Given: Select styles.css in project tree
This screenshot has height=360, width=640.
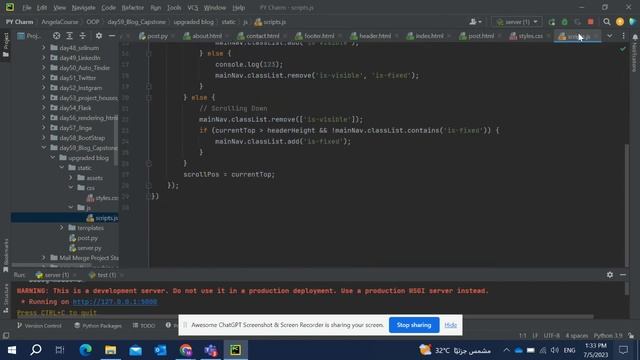Looking at the screenshot, I should 102,198.
